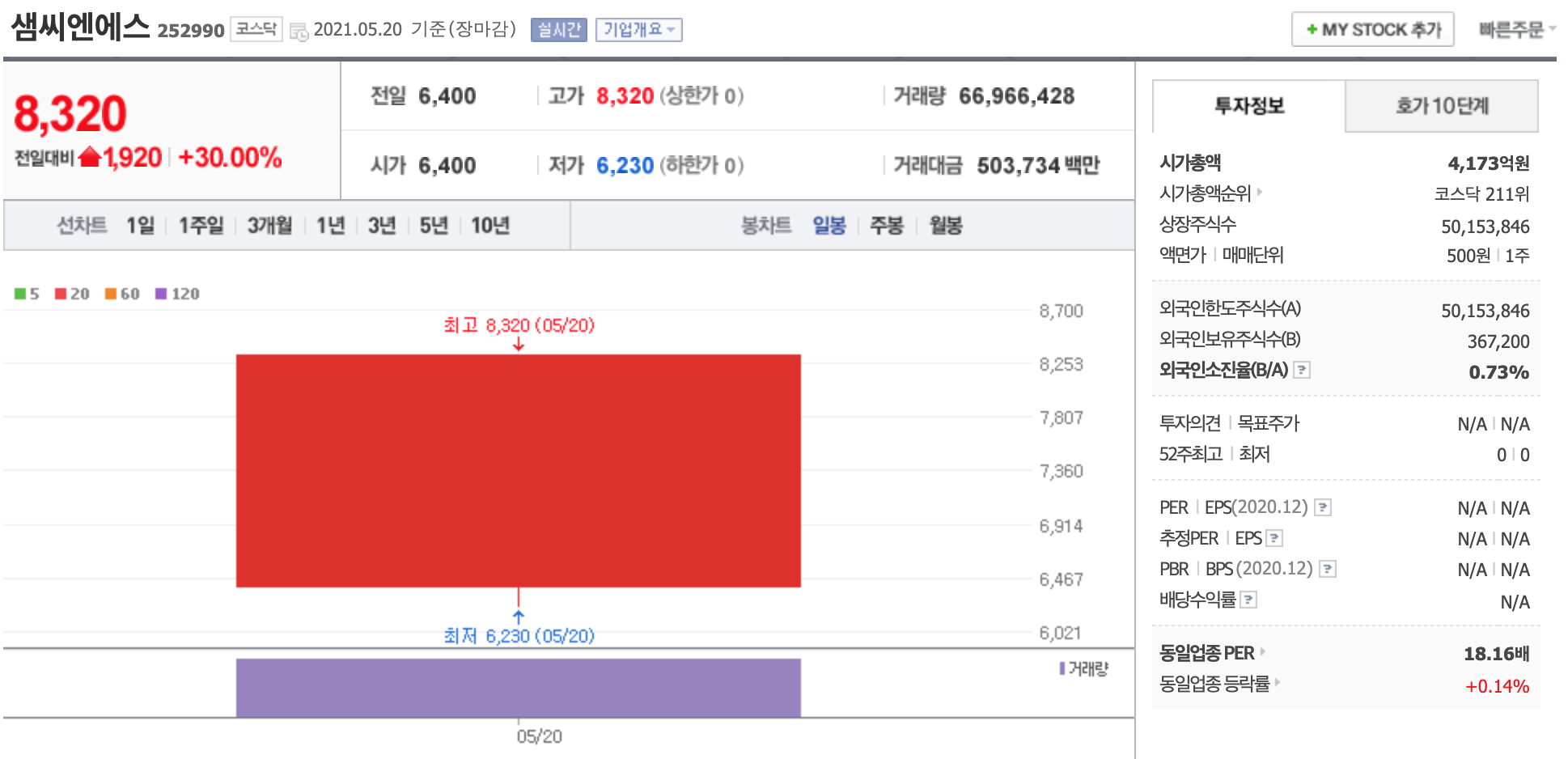
Task: Click the 고가 8,320 value
Action: pos(625,96)
